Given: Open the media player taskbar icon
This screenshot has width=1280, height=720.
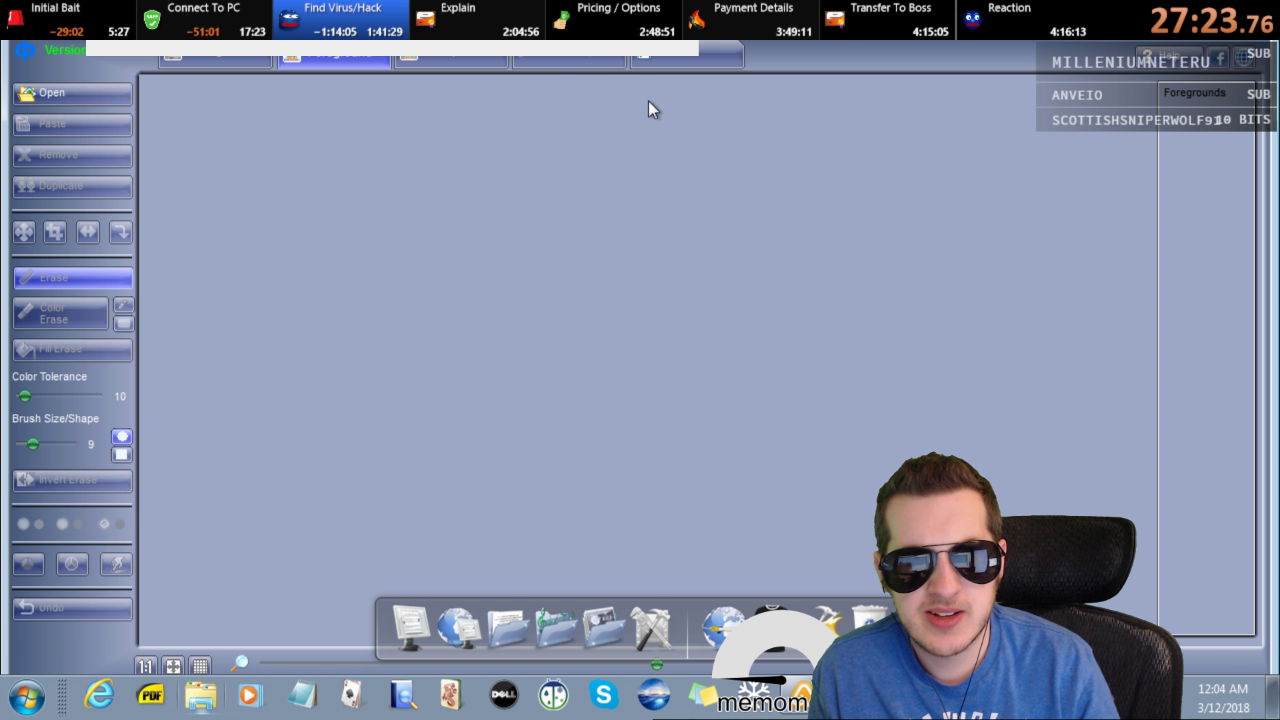Looking at the screenshot, I should 249,695.
